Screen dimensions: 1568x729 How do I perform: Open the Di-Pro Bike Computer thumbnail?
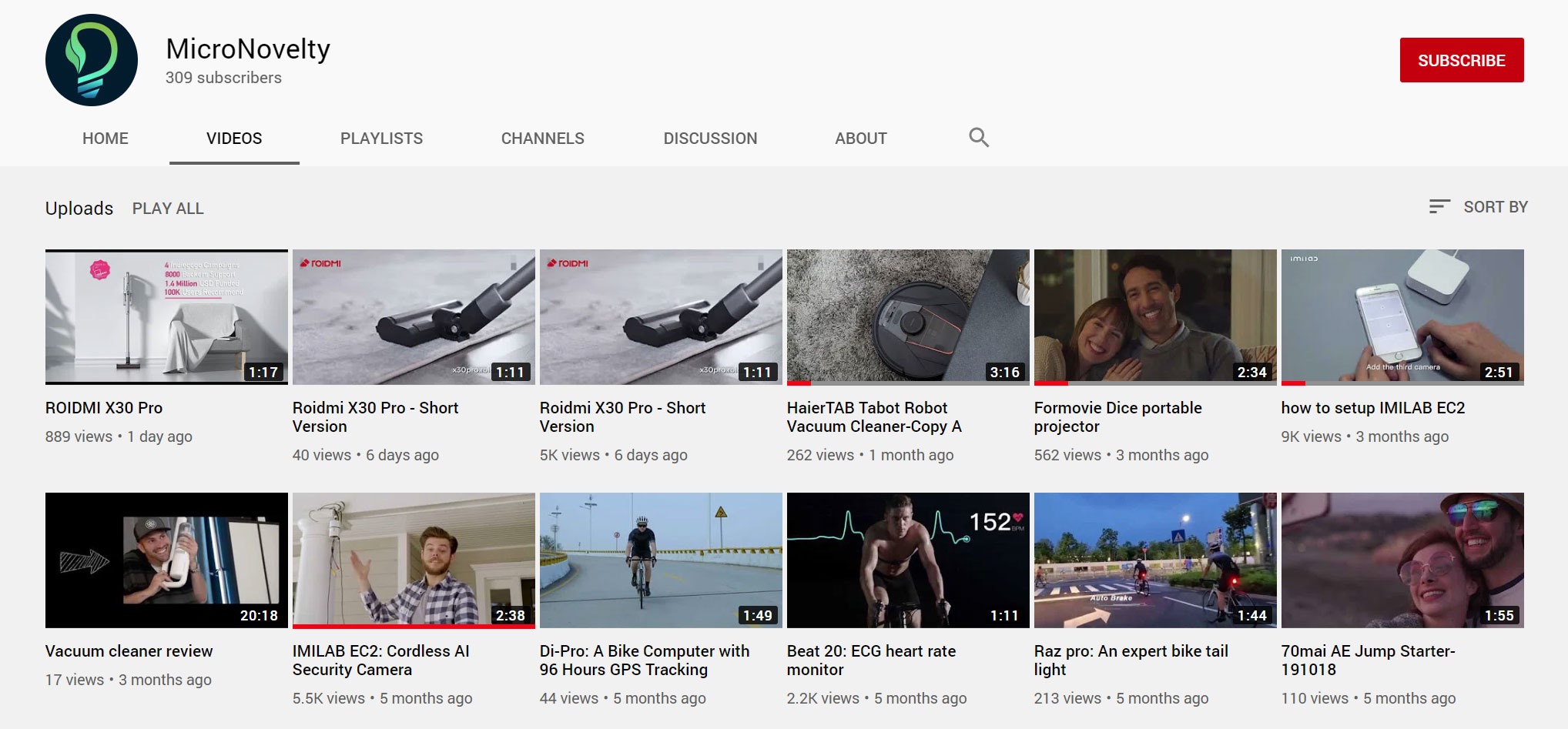[x=661, y=560]
